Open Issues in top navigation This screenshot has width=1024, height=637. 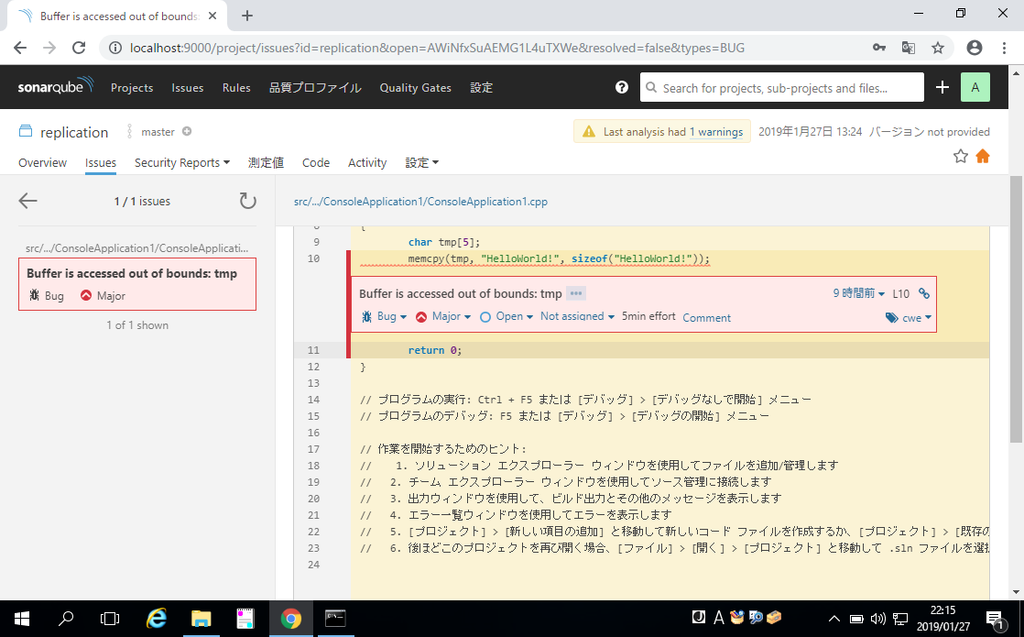click(187, 88)
